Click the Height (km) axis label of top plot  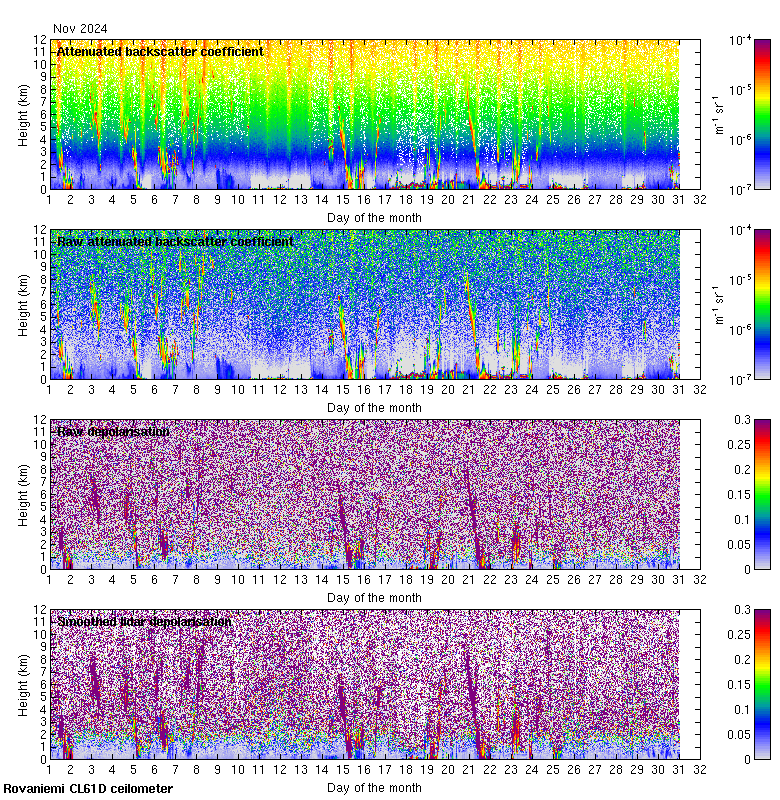[x=24, y=114]
